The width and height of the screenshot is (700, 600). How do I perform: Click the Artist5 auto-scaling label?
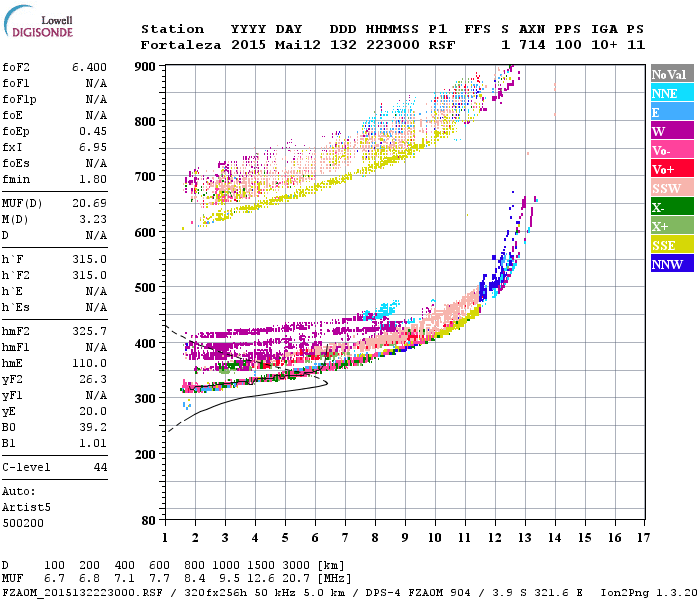[26, 508]
